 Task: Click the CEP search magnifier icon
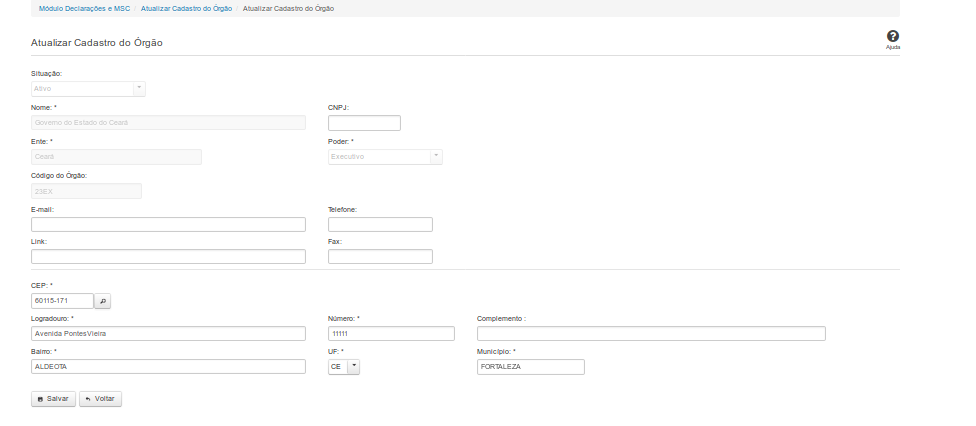(103, 300)
